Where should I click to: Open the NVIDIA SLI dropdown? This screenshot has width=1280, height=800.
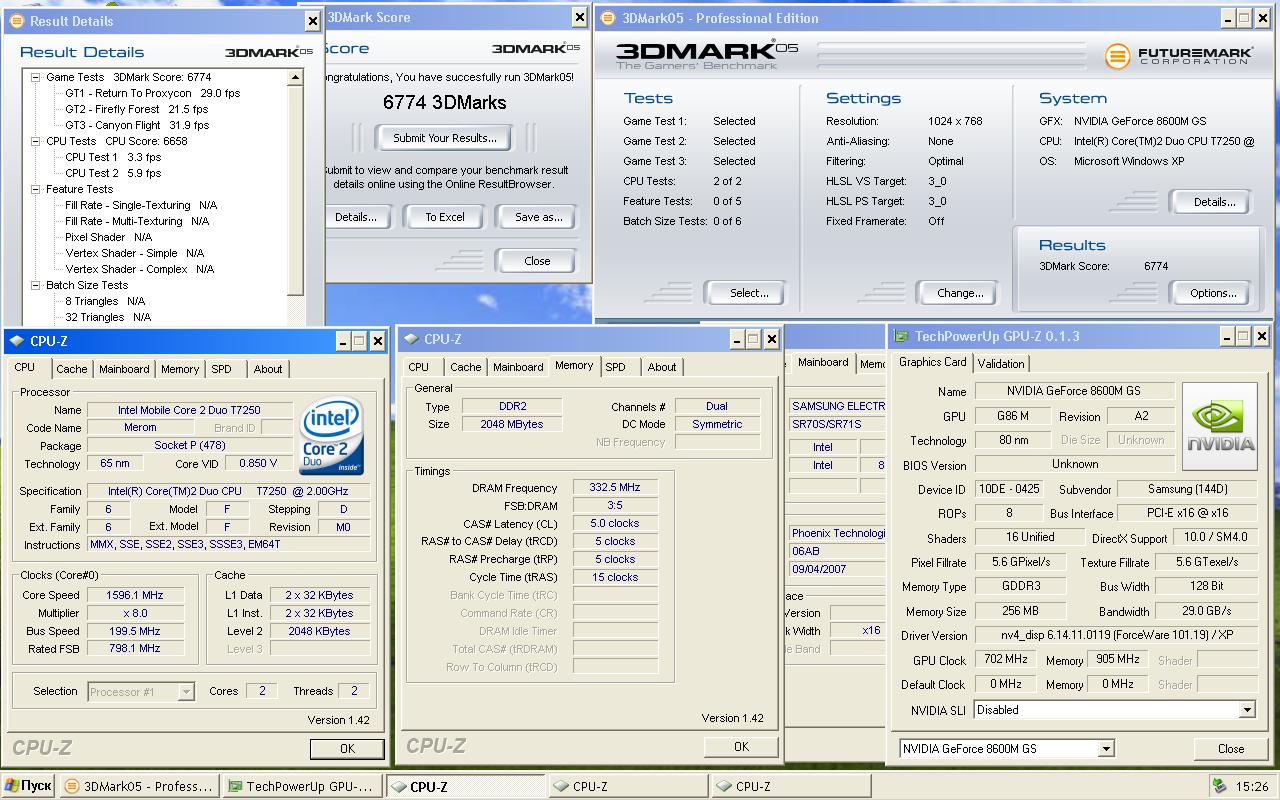pos(1247,710)
